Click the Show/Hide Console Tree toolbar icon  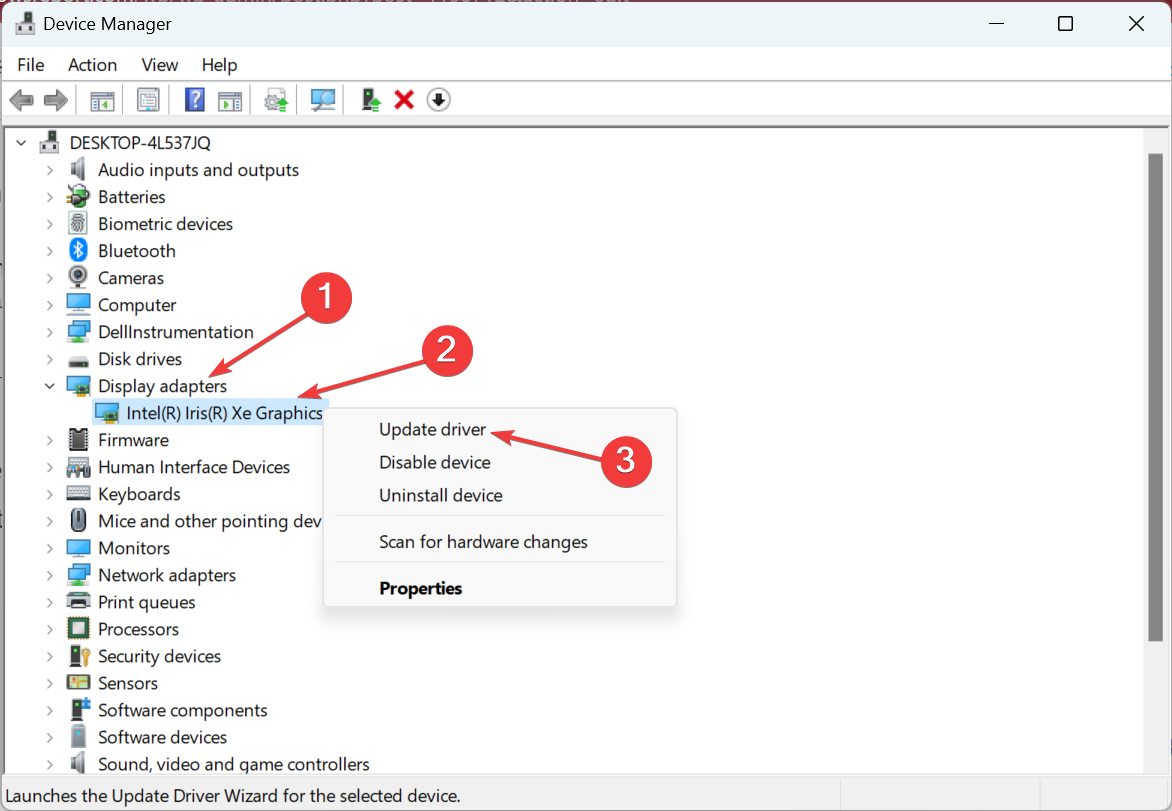coord(102,99)
